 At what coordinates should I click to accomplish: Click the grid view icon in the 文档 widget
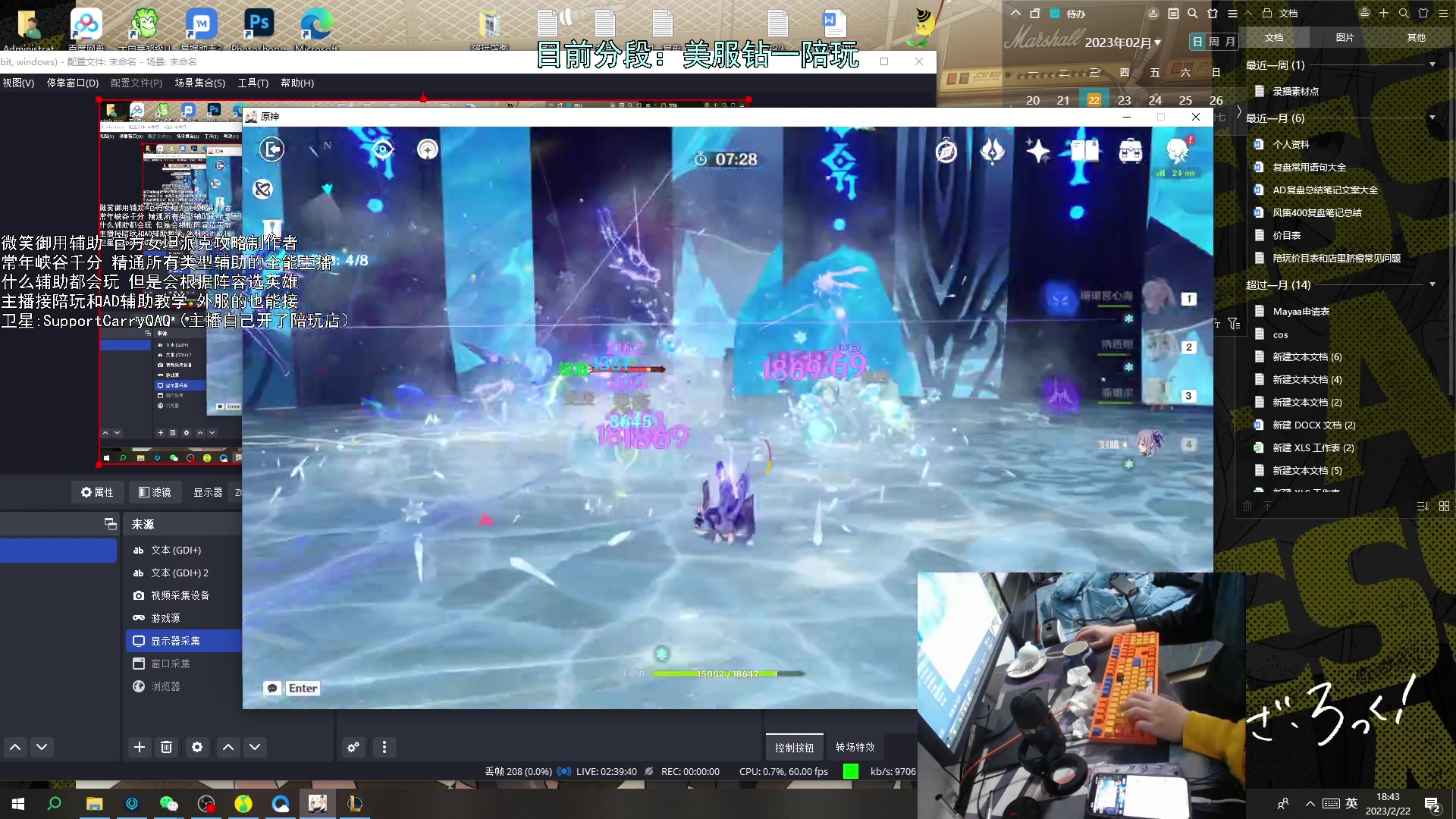tap(1444, 506)
